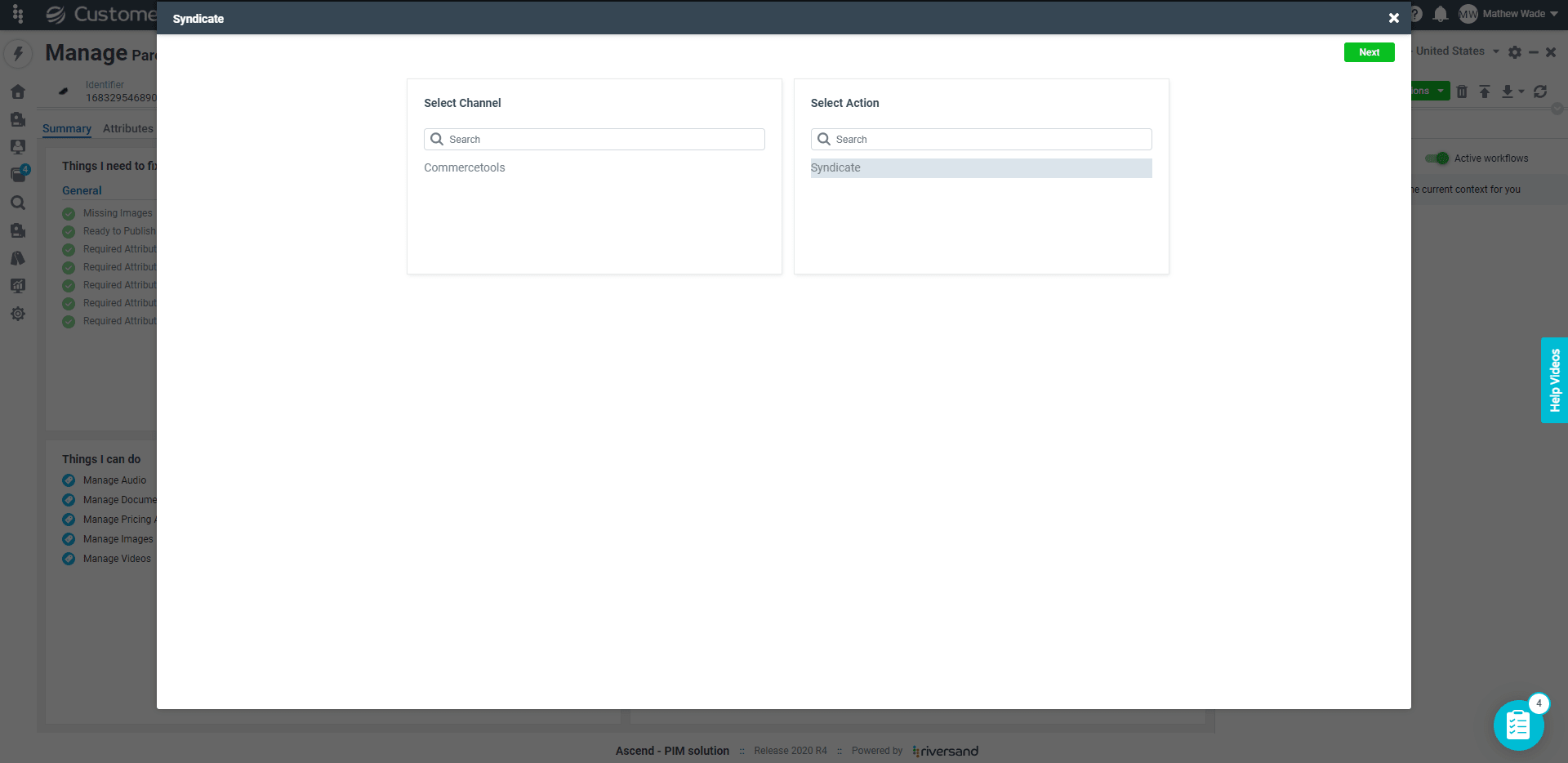Click the Manage Images blue icon
The height and width of the screenshot is (763, 1568).
(x=69, y=539)
